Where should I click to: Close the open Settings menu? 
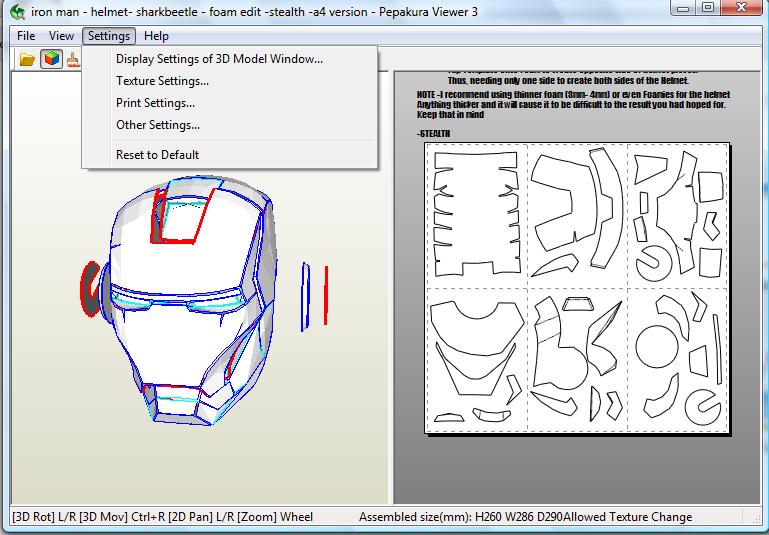click(x=109, y=36)
